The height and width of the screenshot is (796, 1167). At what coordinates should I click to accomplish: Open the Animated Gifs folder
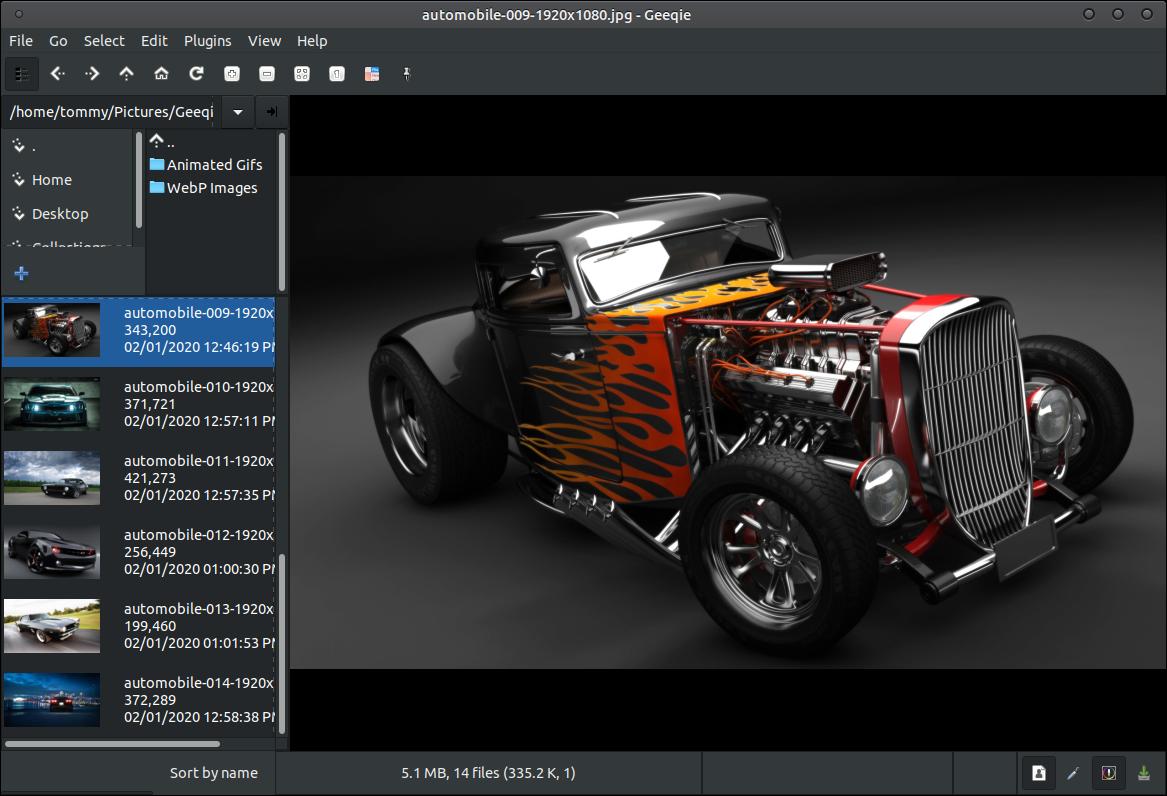[x=206, y=164]
